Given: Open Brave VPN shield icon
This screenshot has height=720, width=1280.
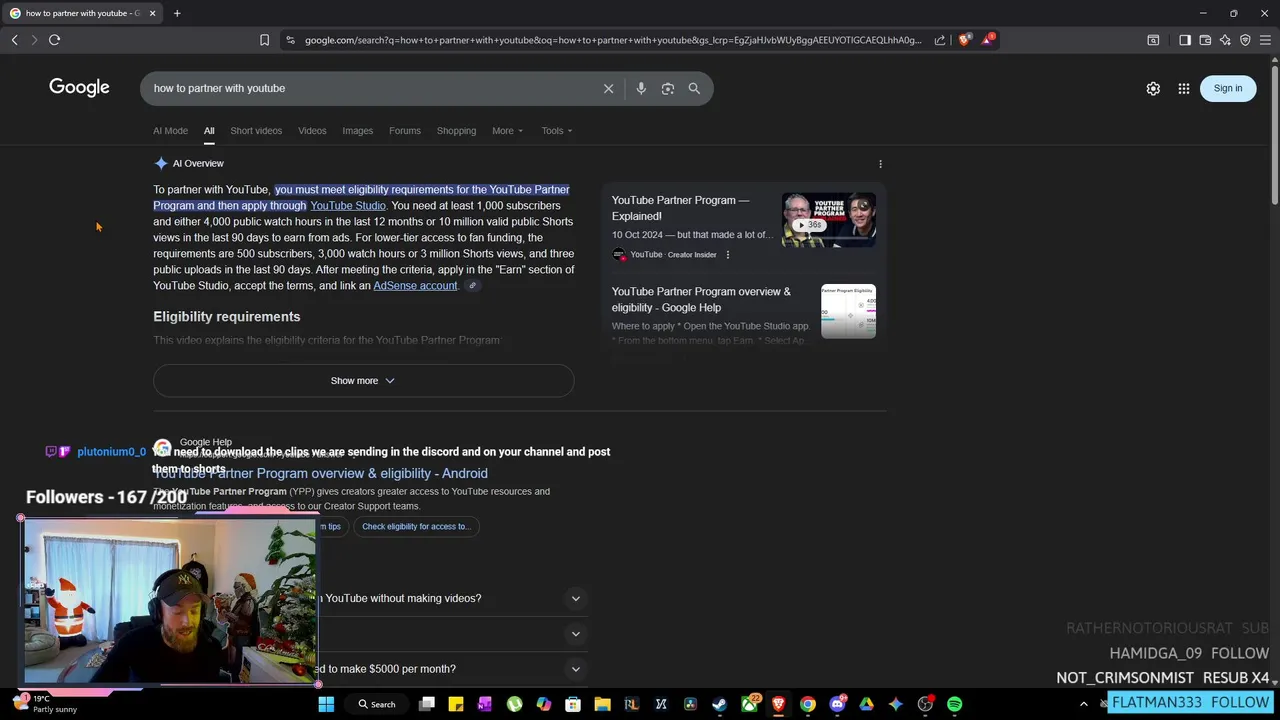Looking at the screenshot, I should (1245, 40).
